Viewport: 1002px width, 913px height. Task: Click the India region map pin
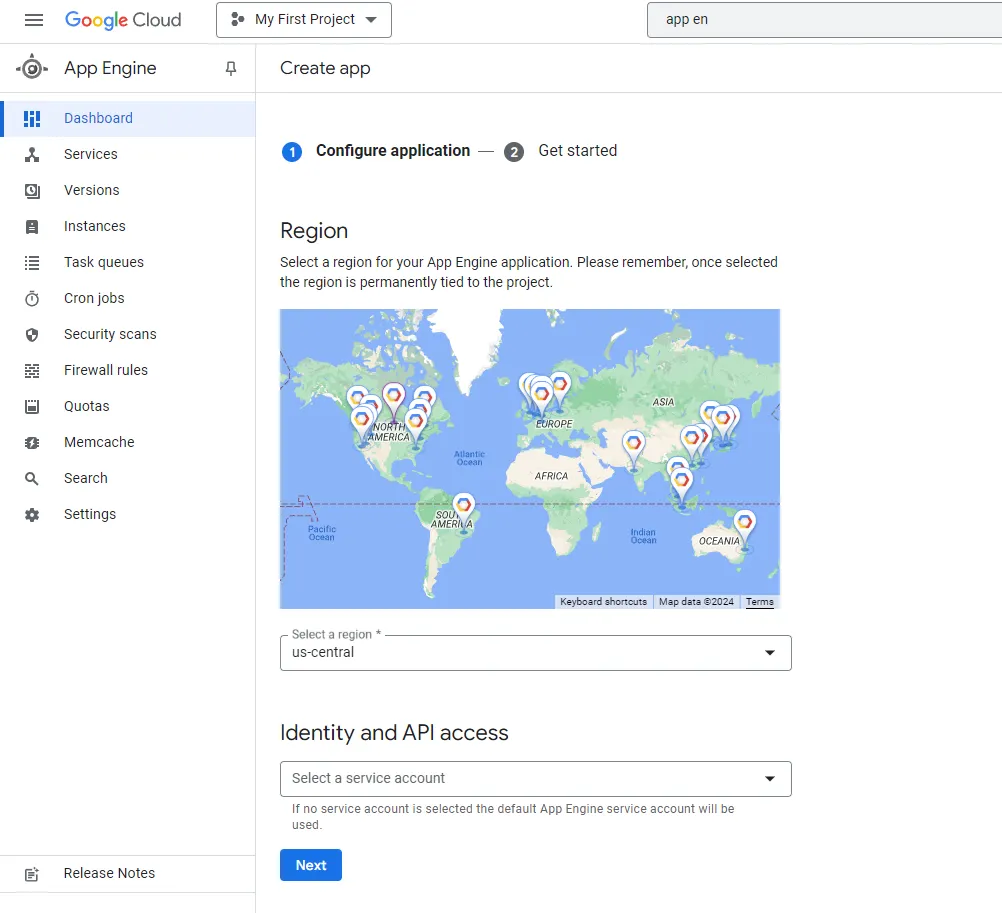coord(633,450)
